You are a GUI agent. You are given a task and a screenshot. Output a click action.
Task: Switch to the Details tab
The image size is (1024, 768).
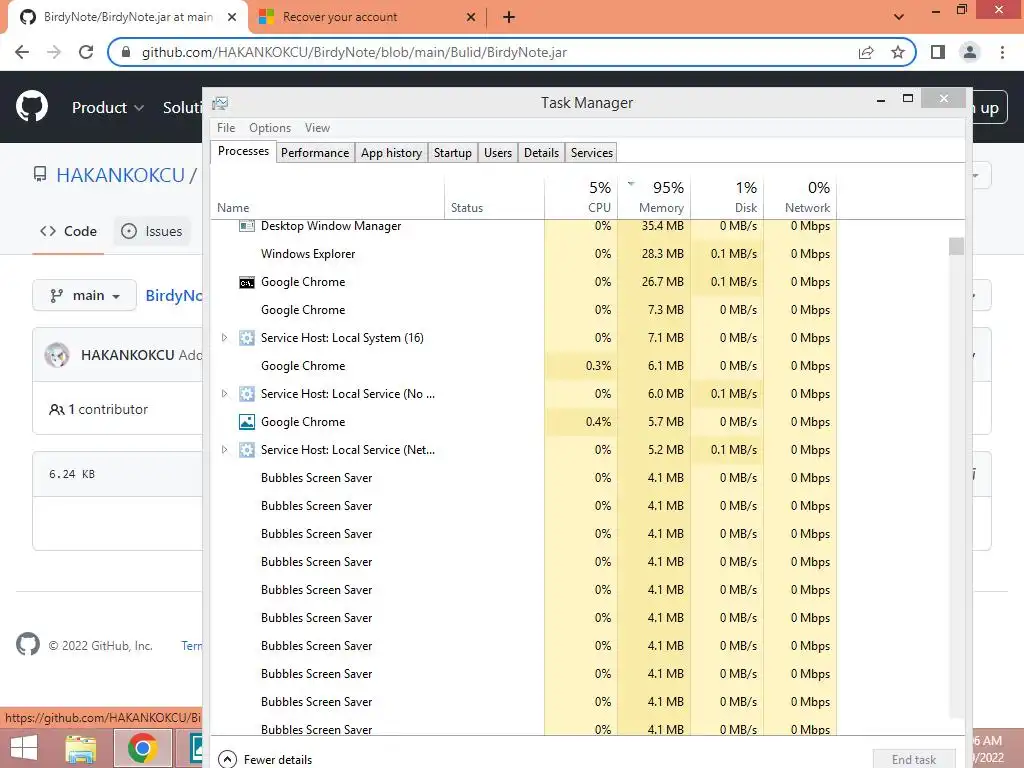pyautogui.click(x=541, y=153)
